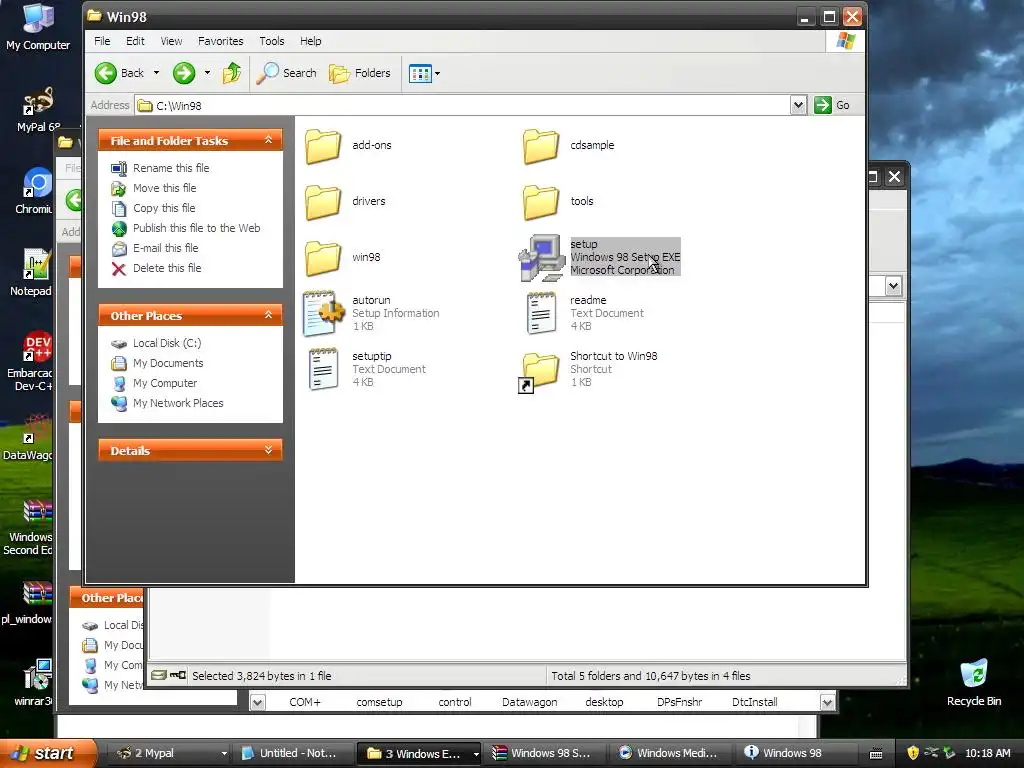Collapse File and Folder Tasks panel
Screen dimensions: 1024x768
tap(268, 140)
